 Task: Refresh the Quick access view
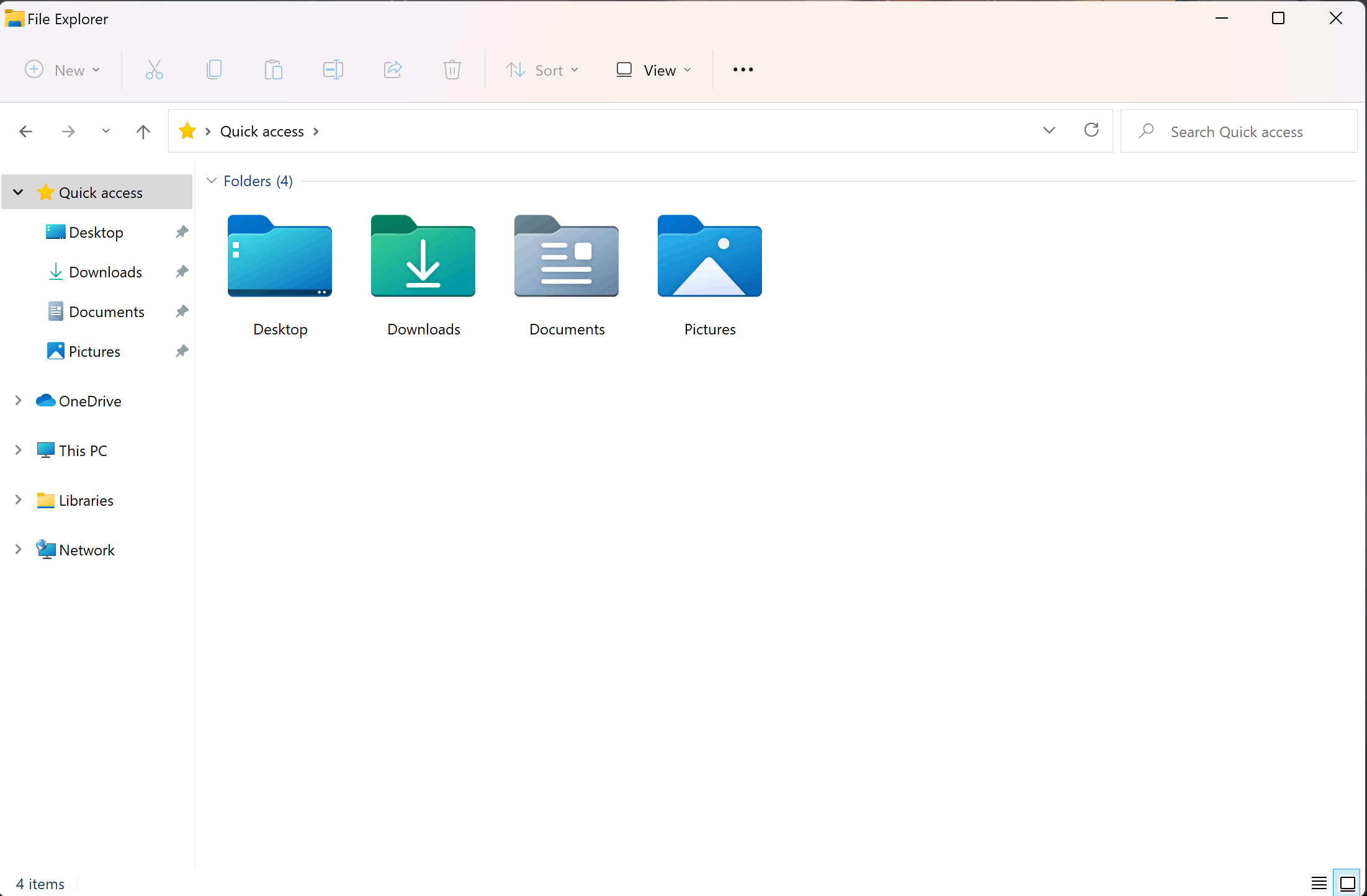click(1091, 130)
